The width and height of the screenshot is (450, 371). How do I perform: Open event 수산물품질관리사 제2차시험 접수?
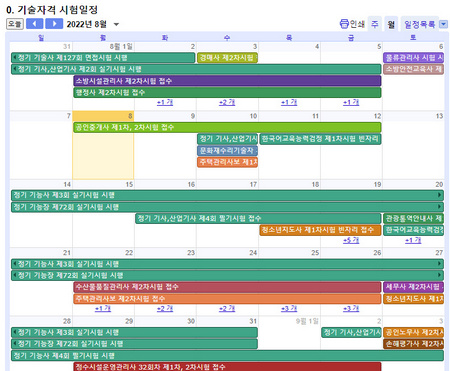tap(227, 287)
